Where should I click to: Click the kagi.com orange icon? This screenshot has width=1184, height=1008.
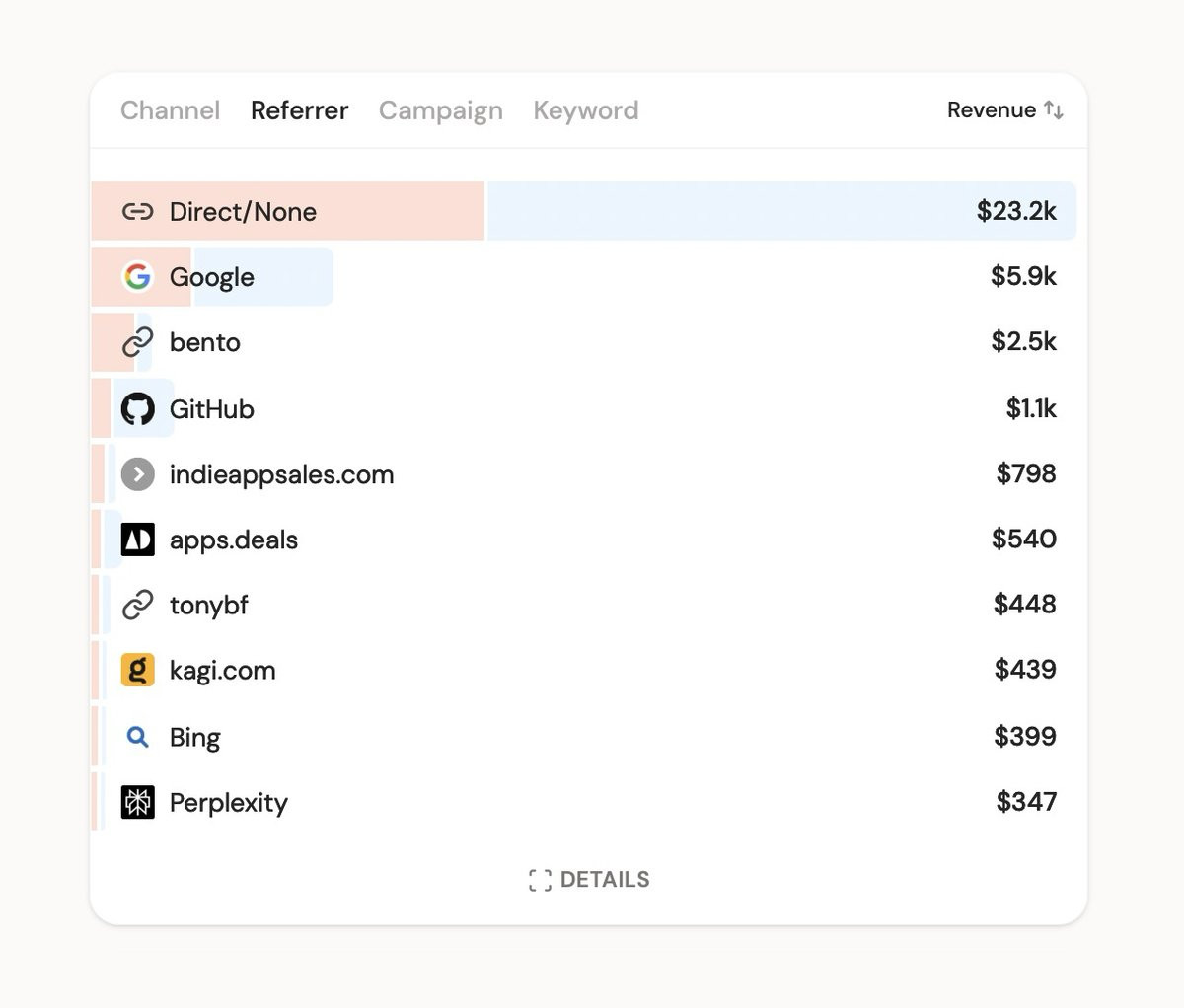point(137,671)
